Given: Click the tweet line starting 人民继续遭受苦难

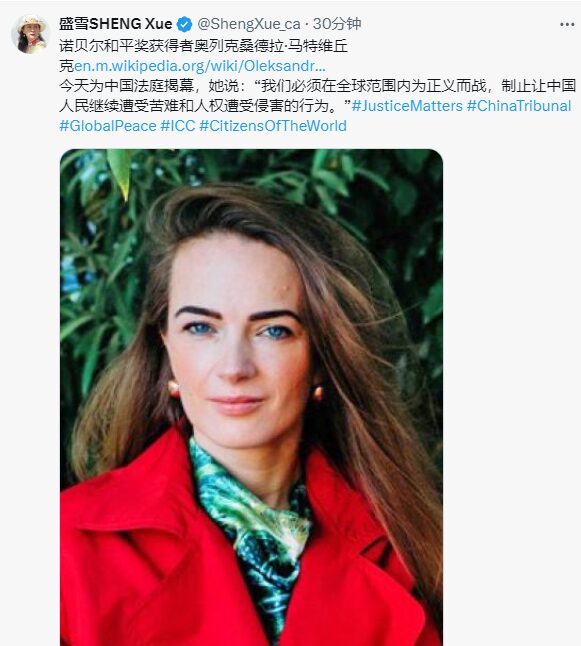Looking at the screenshot, I should click(205, 106).
